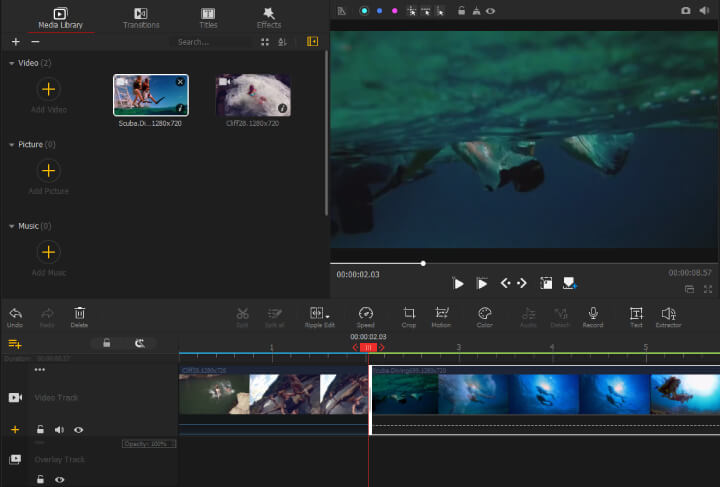720x487 pixels.
Task: Open the Motion tool
Action: (x=441, y=315)
